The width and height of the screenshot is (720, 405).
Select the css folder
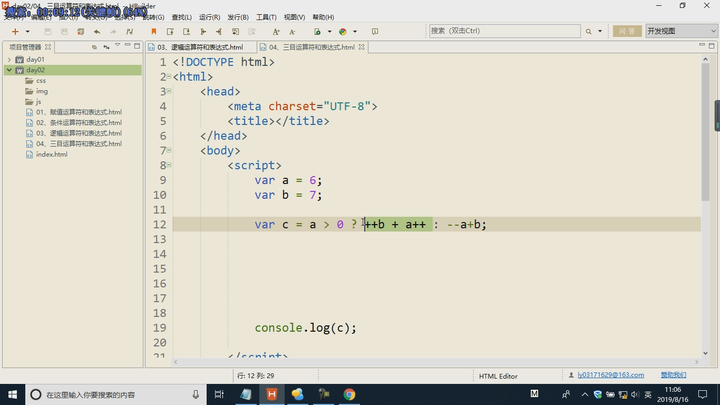(x=41, y=80)
